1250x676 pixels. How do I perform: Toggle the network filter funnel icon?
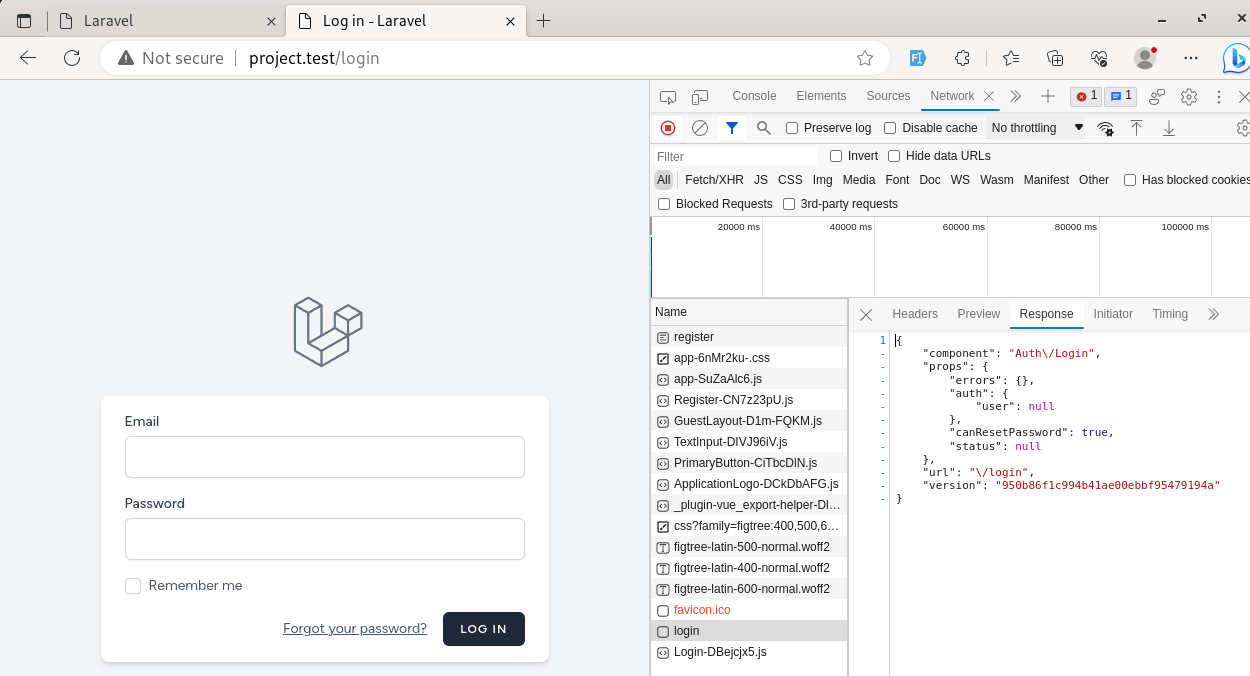click(x=732, y=128)
